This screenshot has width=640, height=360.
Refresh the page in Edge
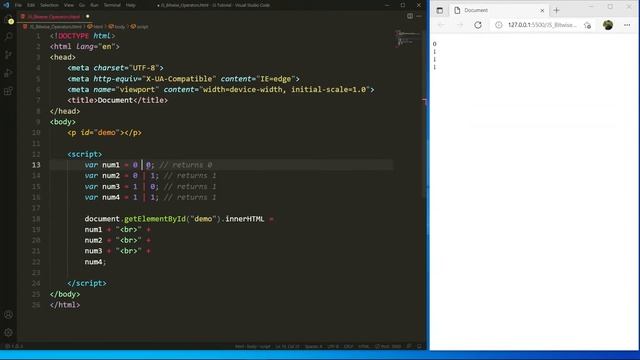[x=478, y=25]
